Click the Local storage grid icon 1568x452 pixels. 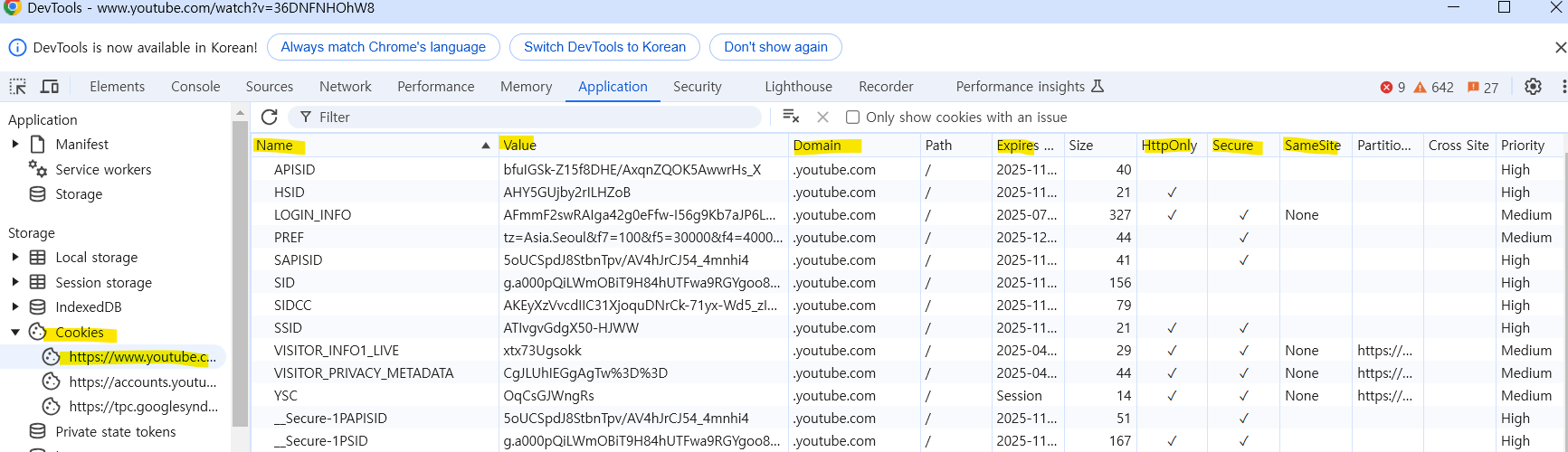point(38,257)
